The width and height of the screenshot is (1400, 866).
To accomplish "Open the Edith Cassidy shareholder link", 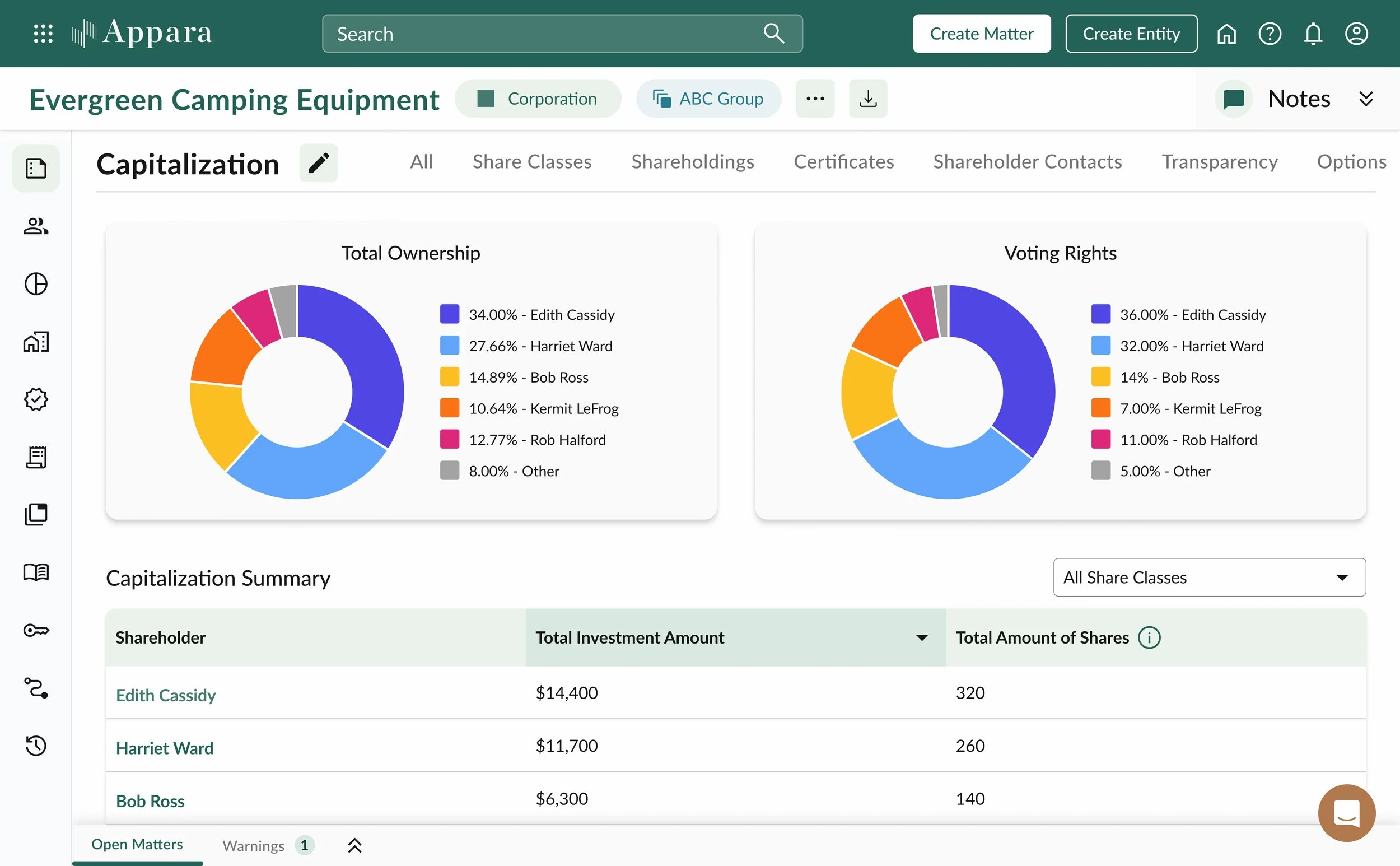I will [166, 695].
